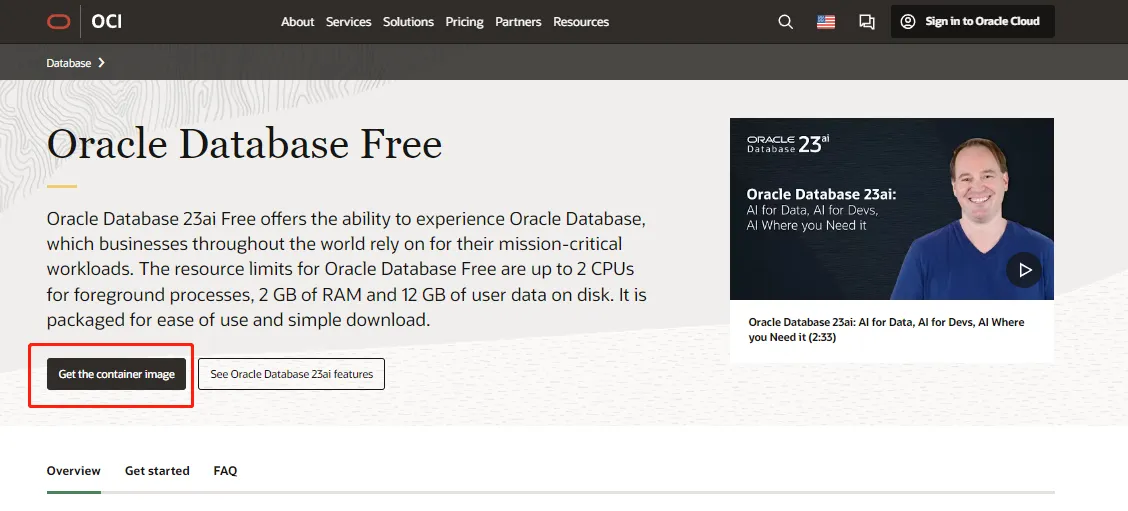The width and height of the screenshot is (1128, 511).
Task: Click the Oracle logo icon
Action: [x=59, y=22]
